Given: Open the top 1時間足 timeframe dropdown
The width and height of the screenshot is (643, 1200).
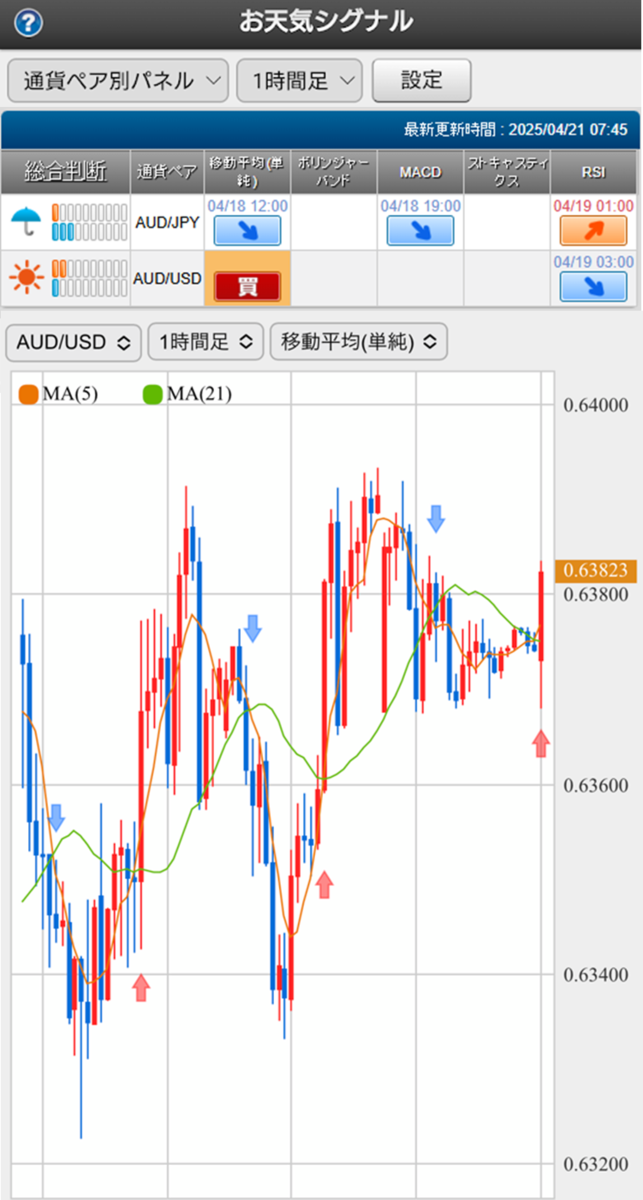Looking at the screenshot, I should 298,81.
